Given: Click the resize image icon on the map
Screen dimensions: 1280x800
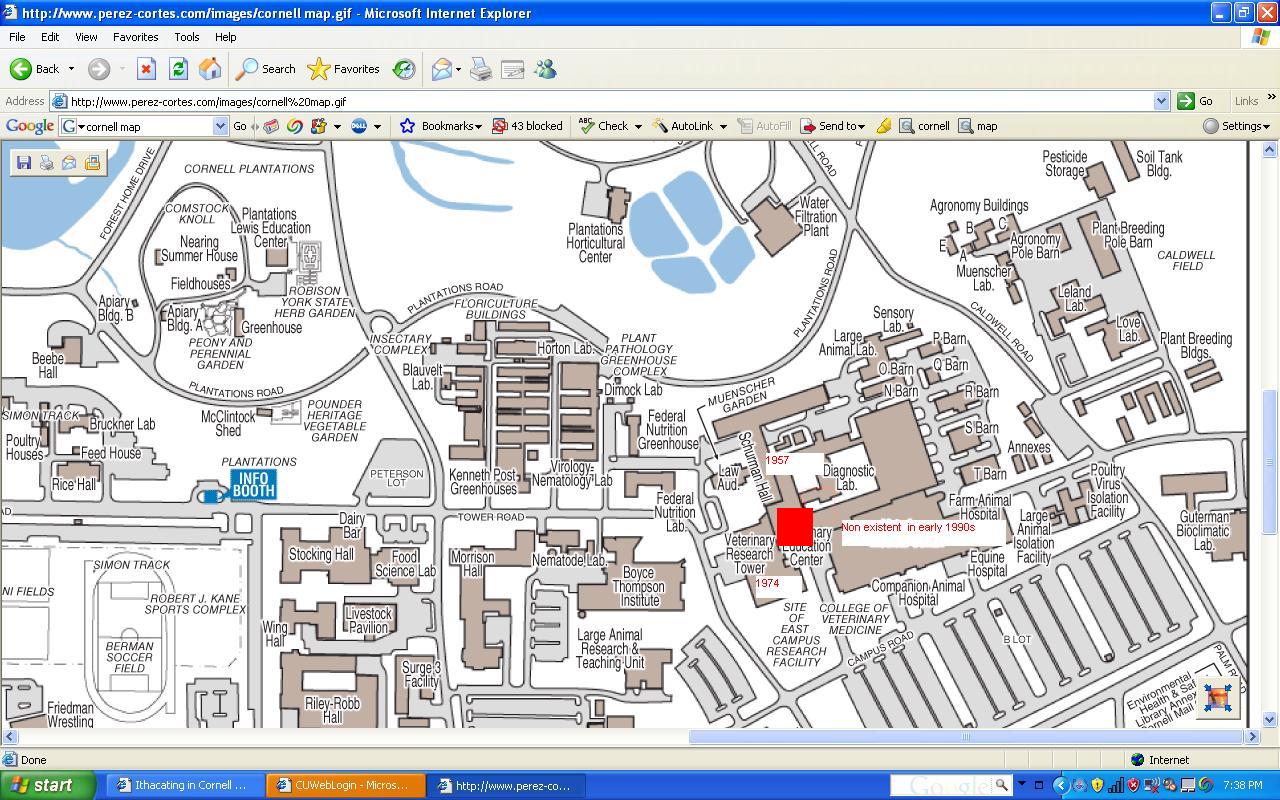Looking at the screenshot, I should (x=1217, y=698).
